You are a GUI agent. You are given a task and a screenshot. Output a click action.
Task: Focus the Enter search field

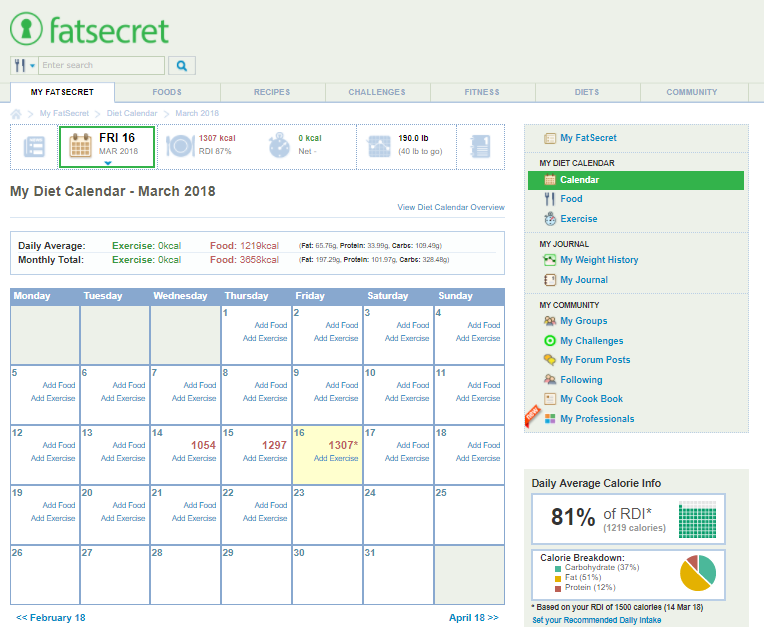[101, 65]
